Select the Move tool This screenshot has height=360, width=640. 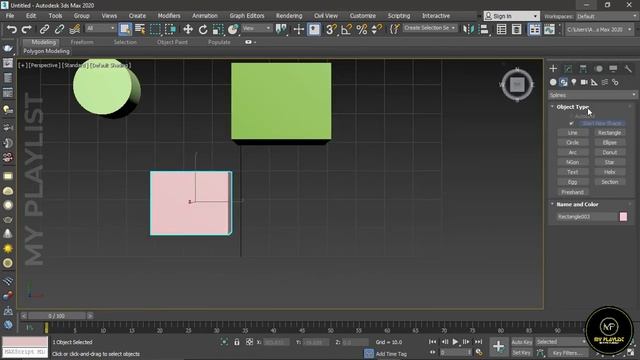[188, 29]
